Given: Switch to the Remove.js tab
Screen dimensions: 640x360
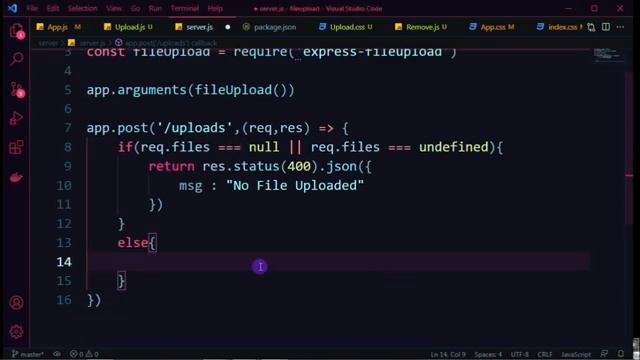Looking at the screenshot, I should [421, 27].
